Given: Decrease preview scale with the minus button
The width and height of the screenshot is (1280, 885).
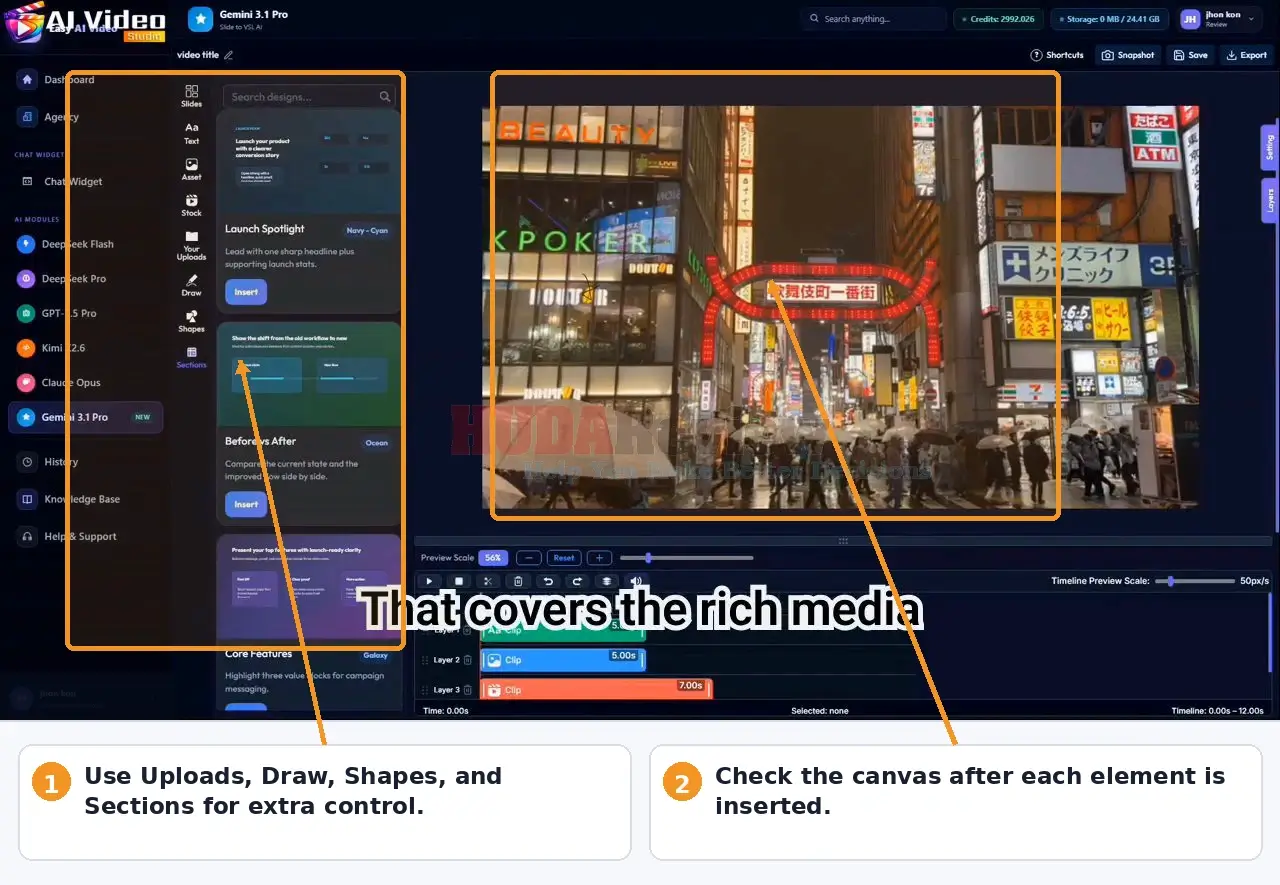Looking at the screenshot, I should (x=529, y=558).
